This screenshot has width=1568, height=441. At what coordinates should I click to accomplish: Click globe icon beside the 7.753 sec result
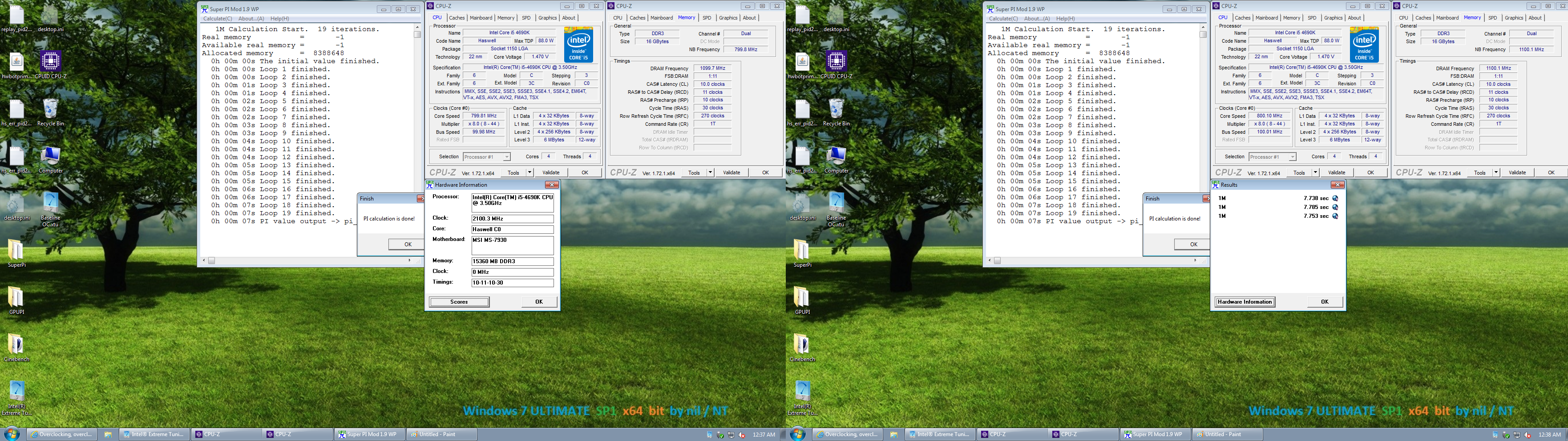pos(1335,216)
